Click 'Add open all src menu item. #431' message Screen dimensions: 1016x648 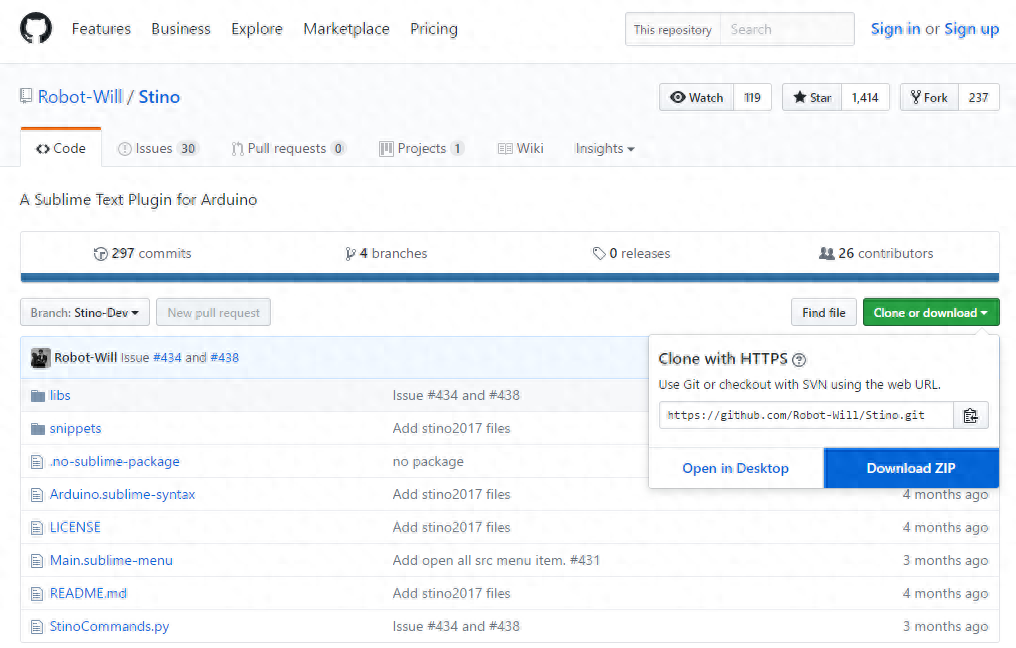[x=496, y=561]
